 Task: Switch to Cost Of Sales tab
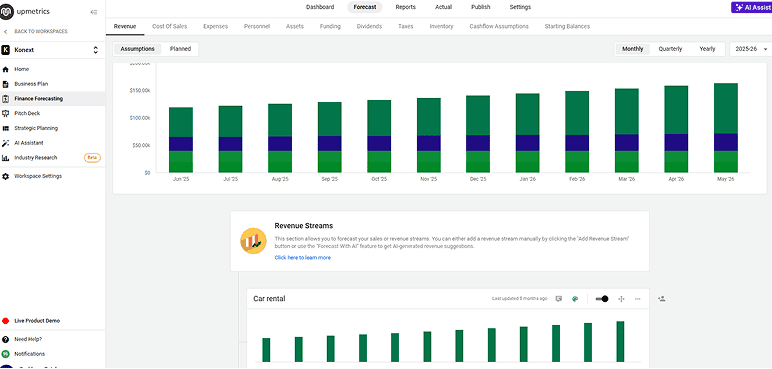point(169,27)
